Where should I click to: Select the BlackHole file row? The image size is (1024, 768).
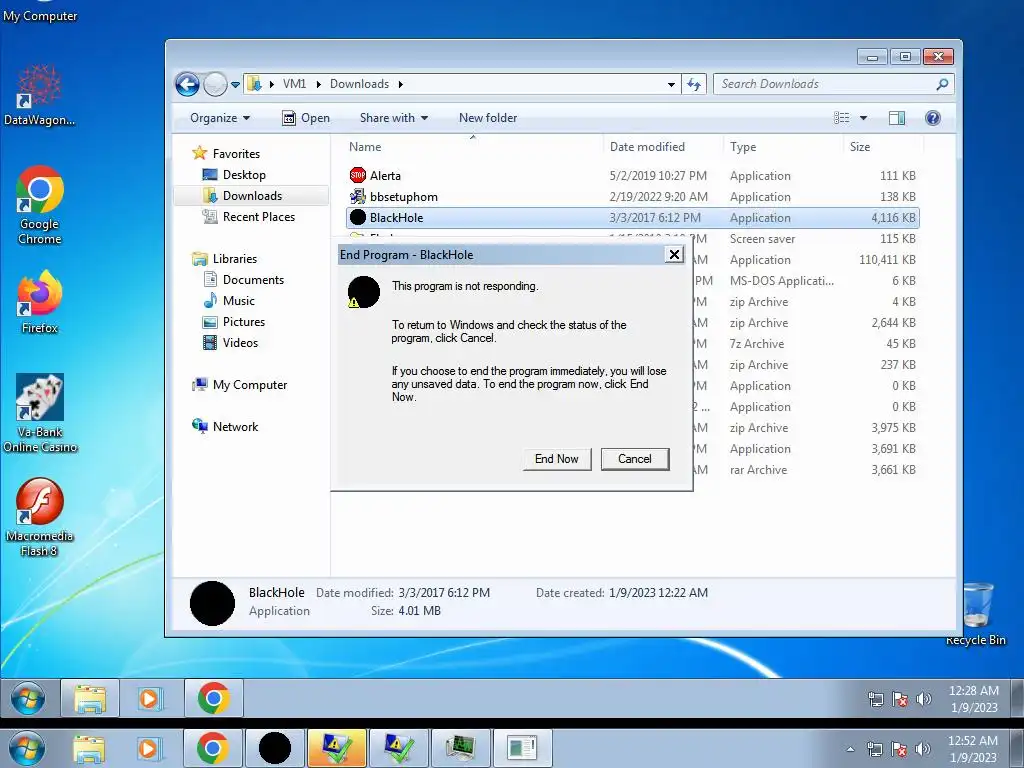coord(632,217)
